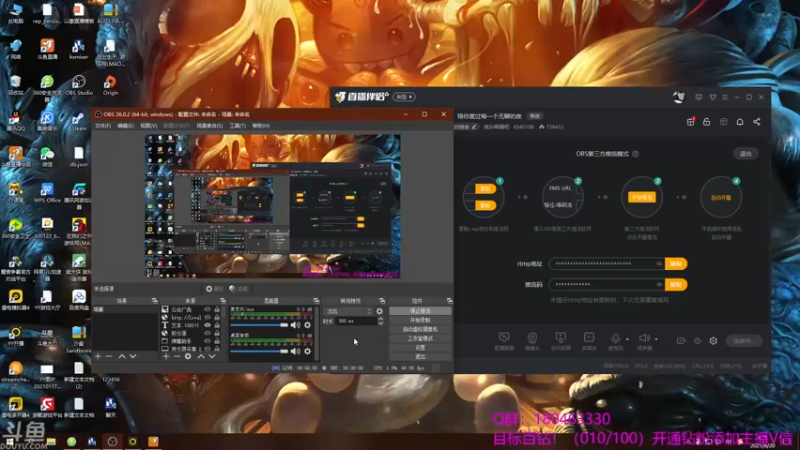The height and width of the screenshot is (450, 800).
Task: Remove the selected source in OBS
Action: tap(177, 356)
